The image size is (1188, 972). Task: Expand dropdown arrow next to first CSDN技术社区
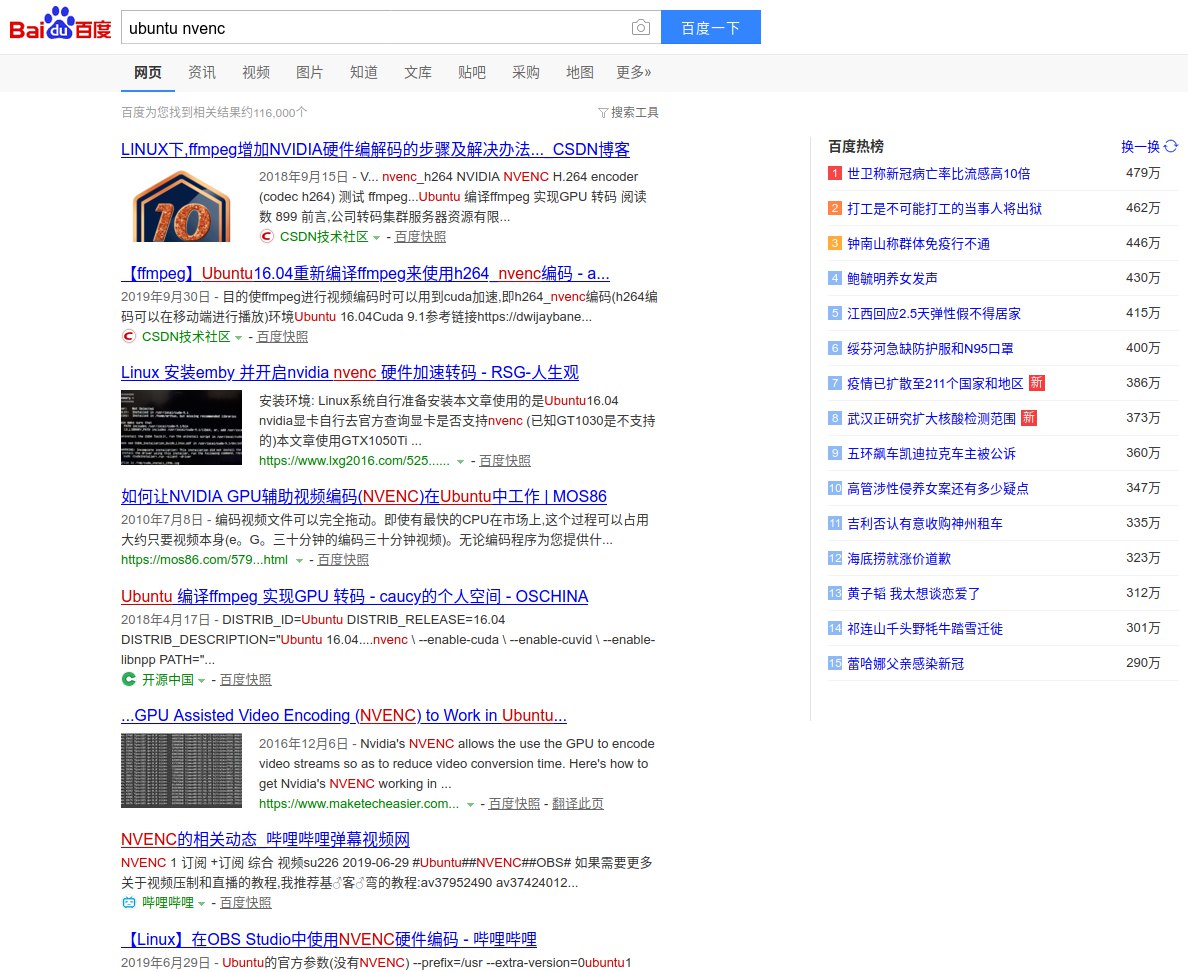[377, 238]
